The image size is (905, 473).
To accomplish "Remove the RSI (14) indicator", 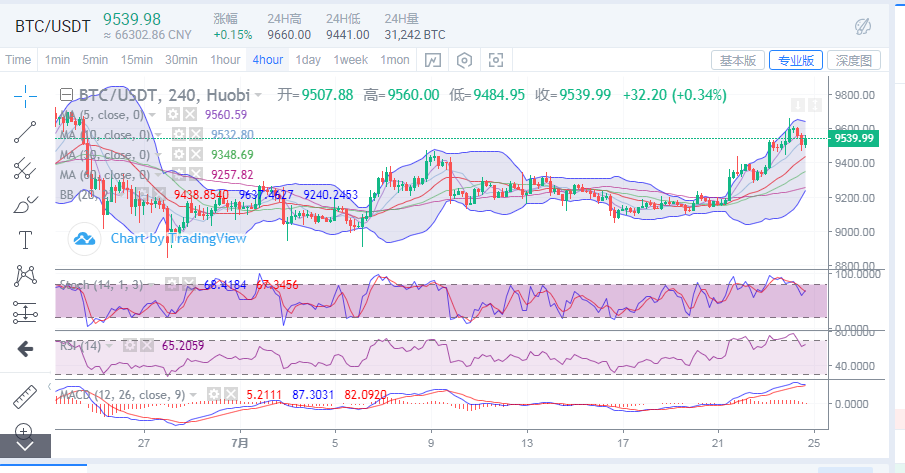I will point(146,345).
